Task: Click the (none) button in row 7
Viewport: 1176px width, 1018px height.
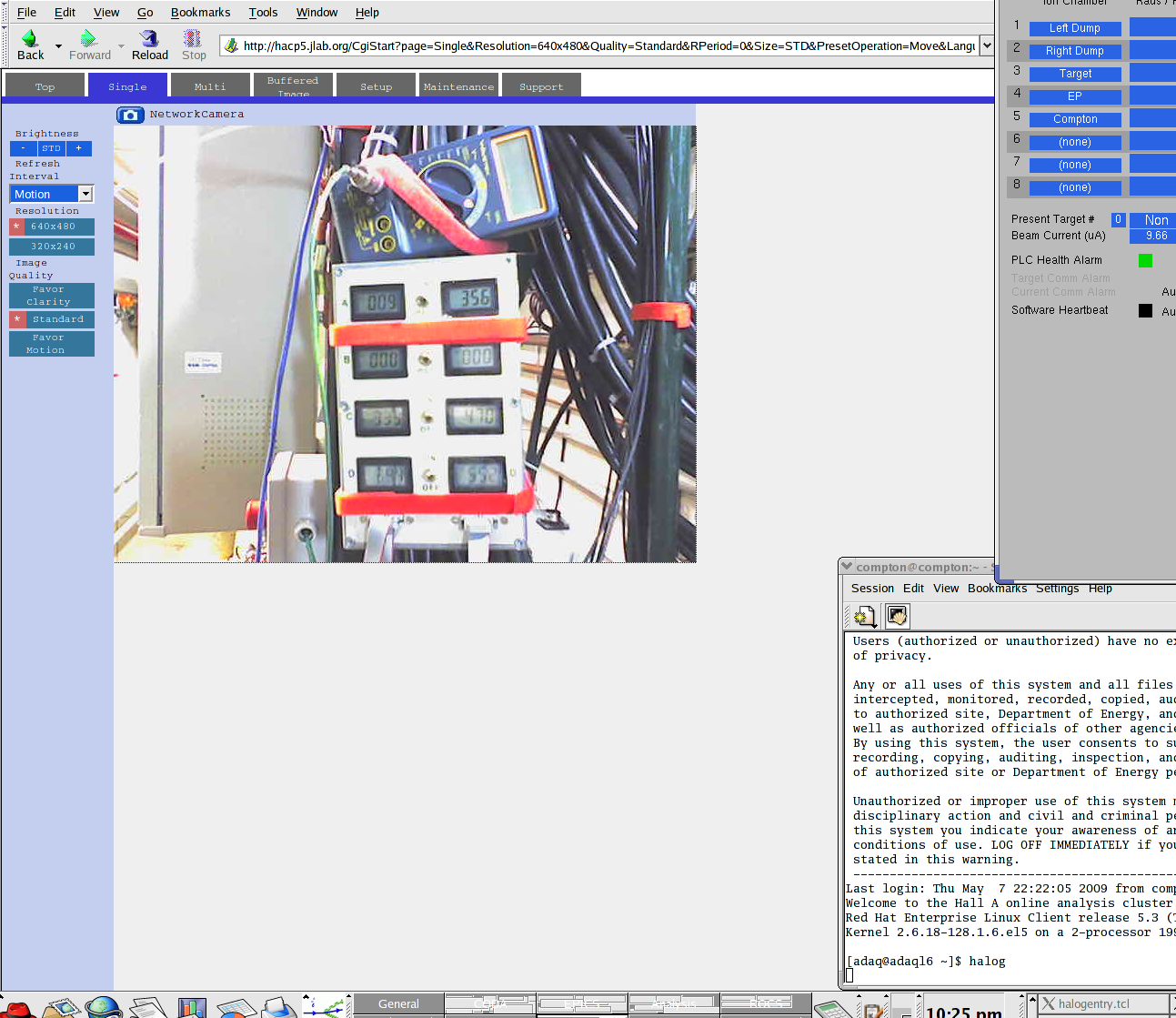Action: [1075, 165]
